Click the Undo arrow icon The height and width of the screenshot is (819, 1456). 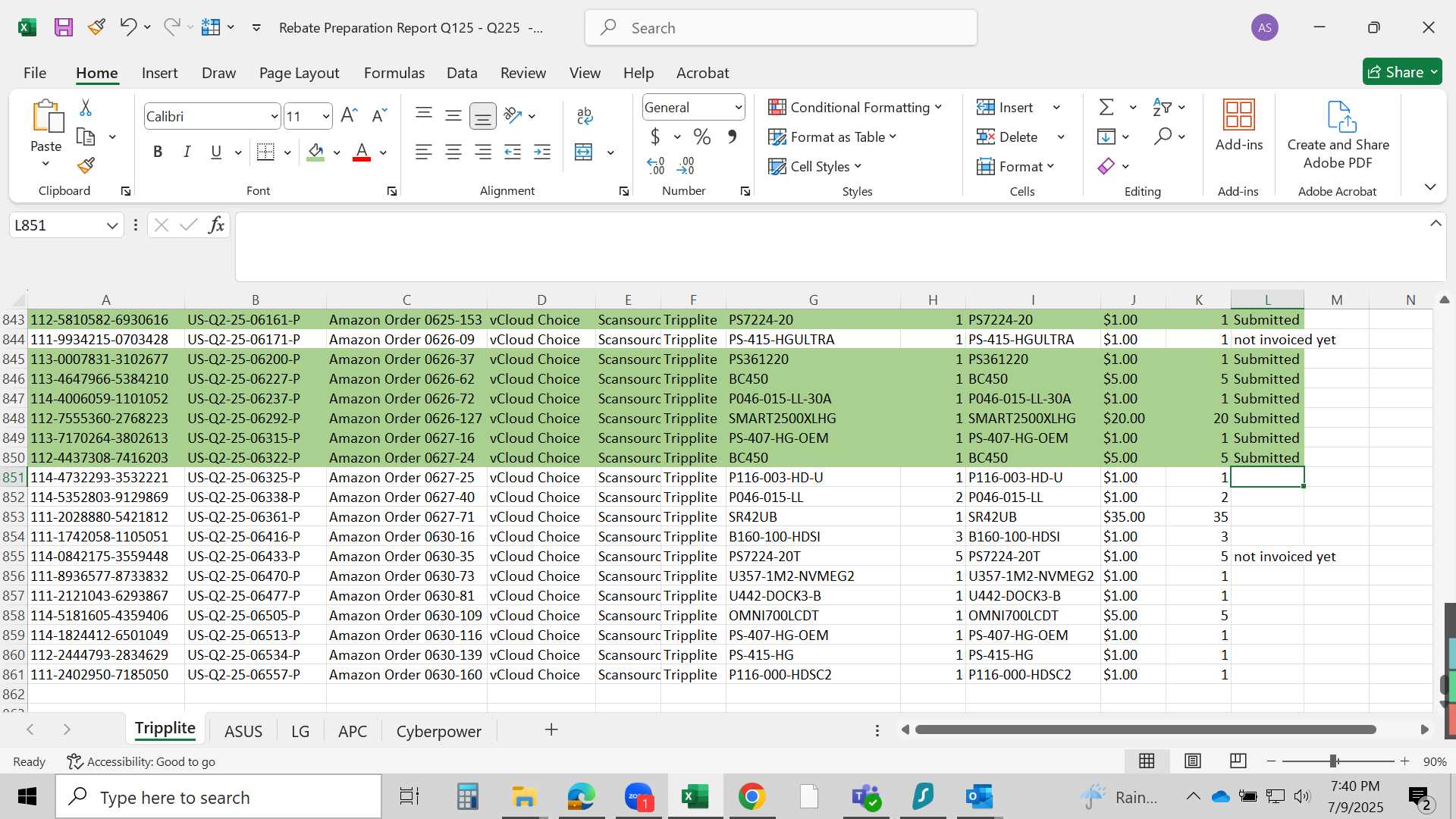tap(127, 27)
